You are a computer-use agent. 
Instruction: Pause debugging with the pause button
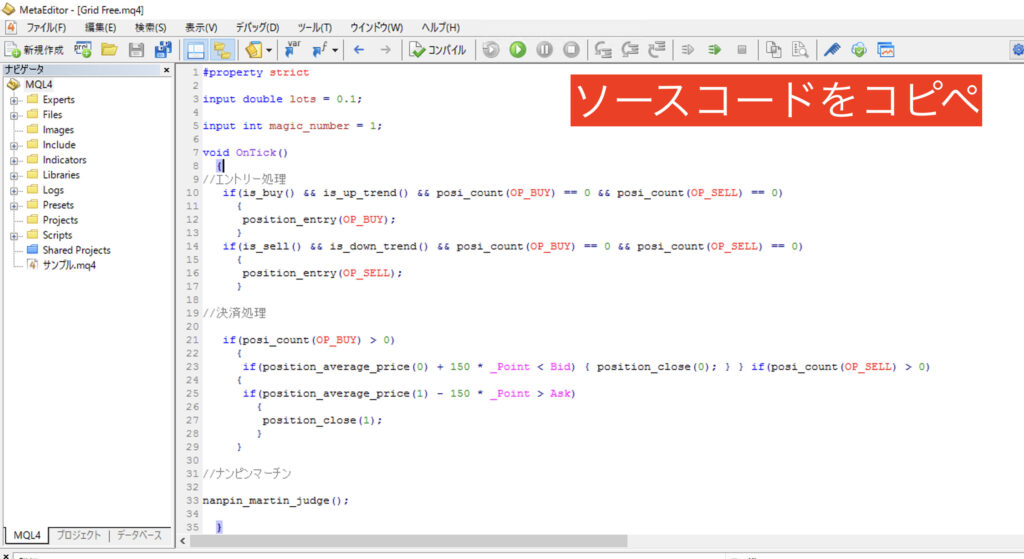[545, 50]
